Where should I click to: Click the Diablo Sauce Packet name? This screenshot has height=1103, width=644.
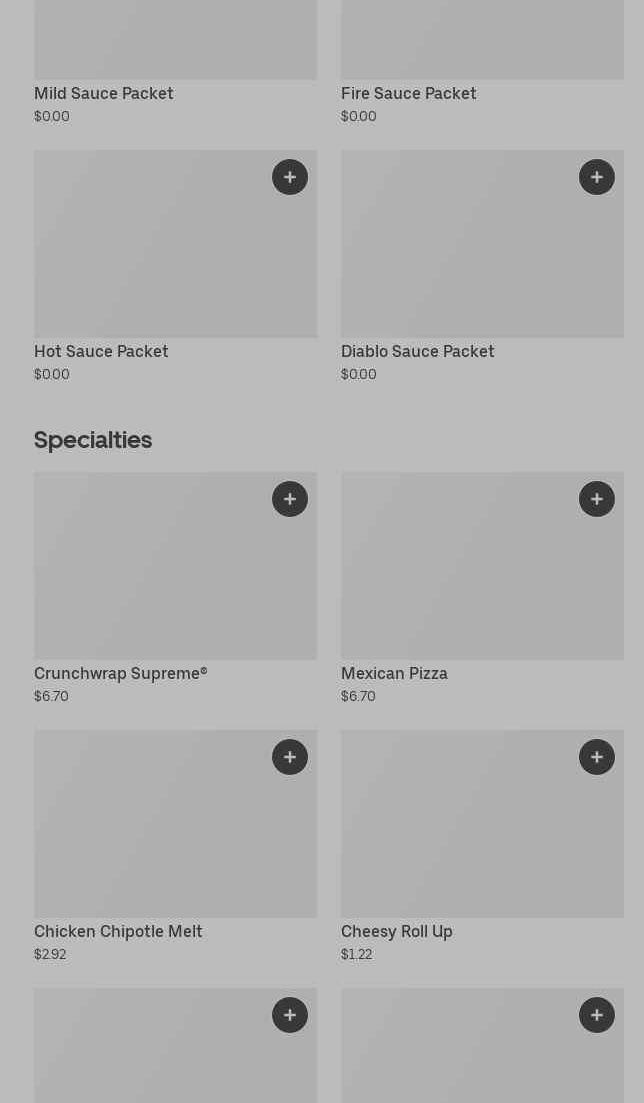click(x=417, y=352)
